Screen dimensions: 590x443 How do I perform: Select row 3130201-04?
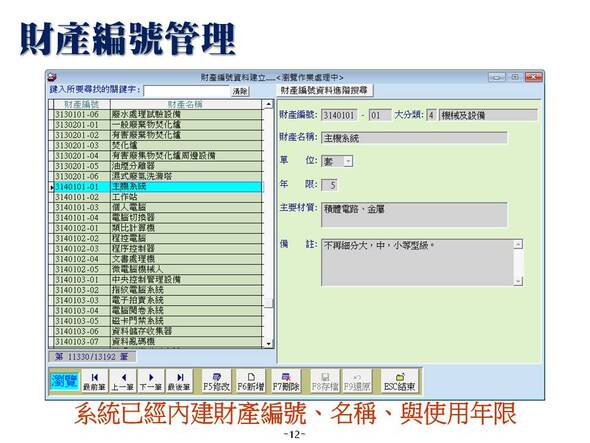tap(158, 155)
